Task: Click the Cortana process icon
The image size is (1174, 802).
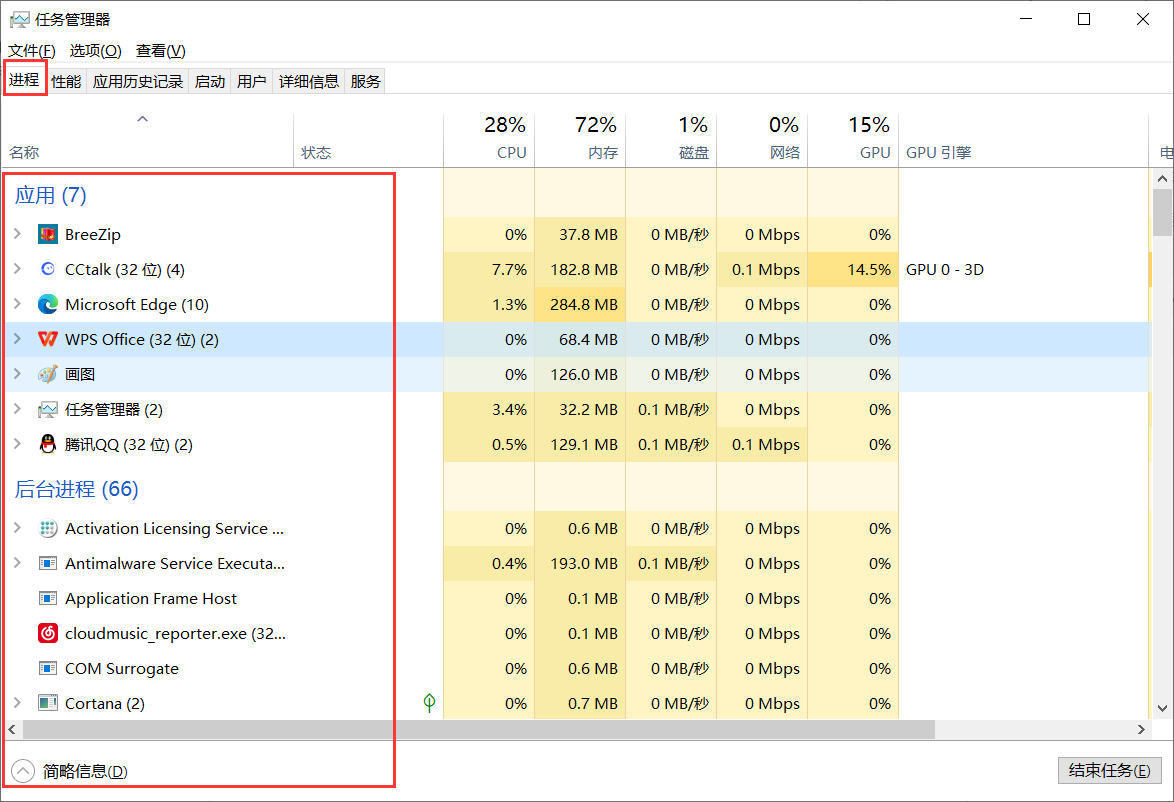Action: pyautogui.click(x=48, y=703)
